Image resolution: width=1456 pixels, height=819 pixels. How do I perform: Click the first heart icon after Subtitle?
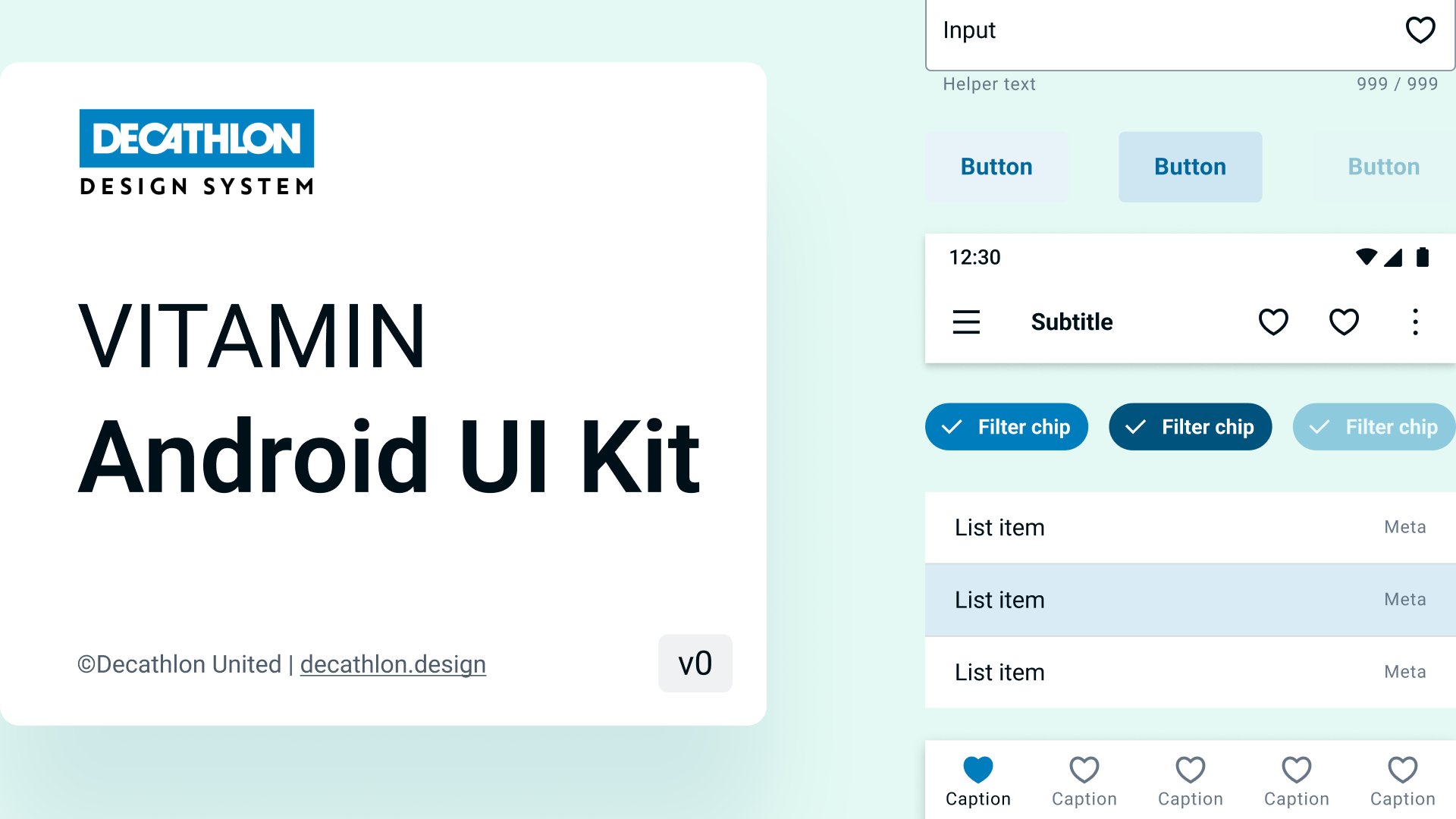[x=1273, y=322]
